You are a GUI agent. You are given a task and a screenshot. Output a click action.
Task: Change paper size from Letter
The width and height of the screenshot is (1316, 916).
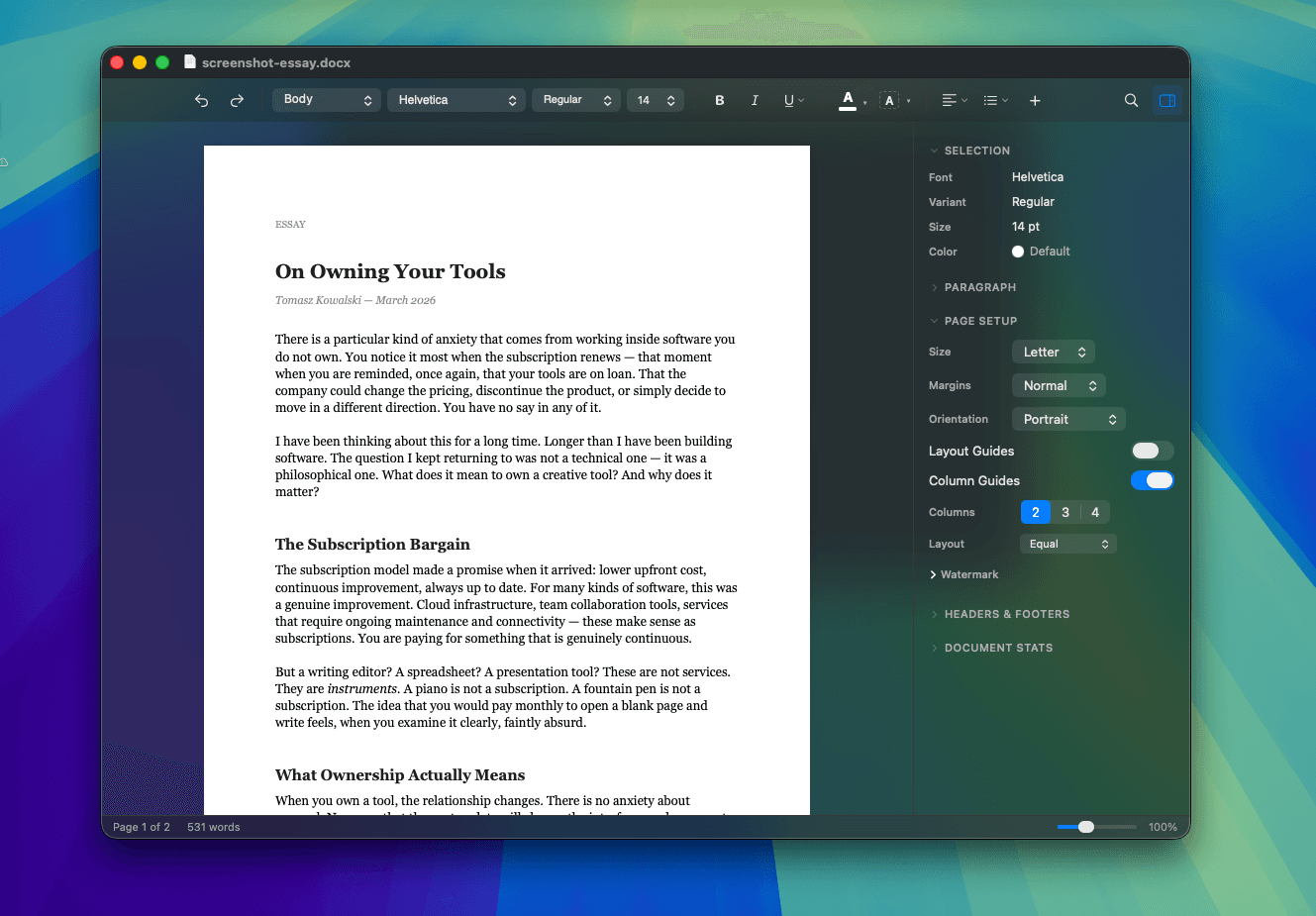pyautogui.click(x=1053, y=352)
